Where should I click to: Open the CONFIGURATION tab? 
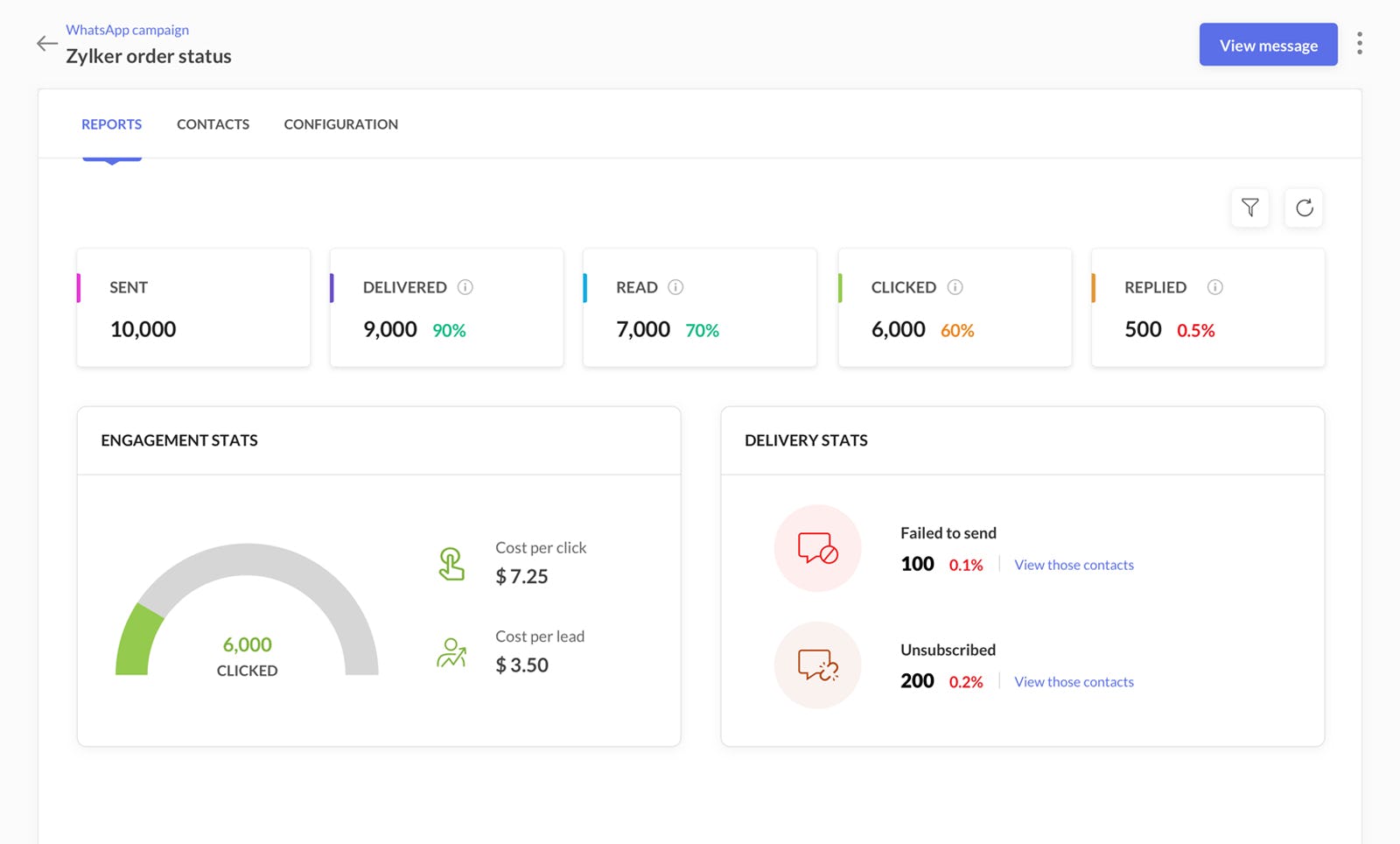pyautogui.click(x=340, y=124)
